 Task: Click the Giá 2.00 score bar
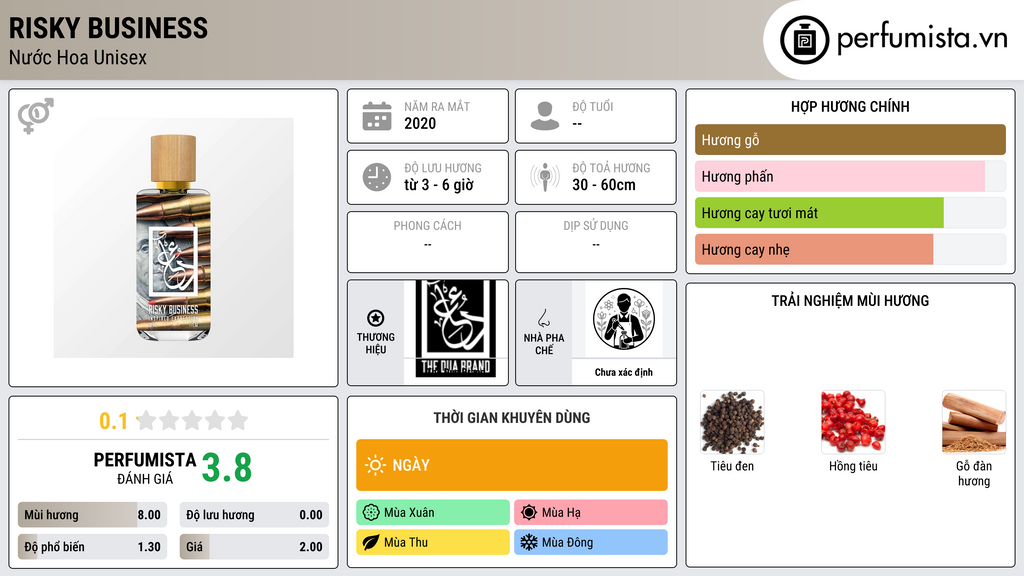point(254,547)
